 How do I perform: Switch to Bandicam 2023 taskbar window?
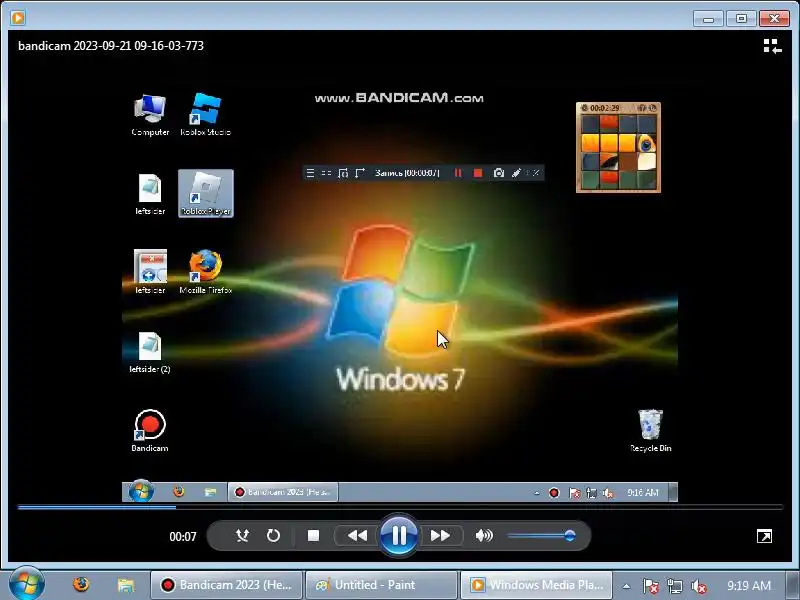227,585
